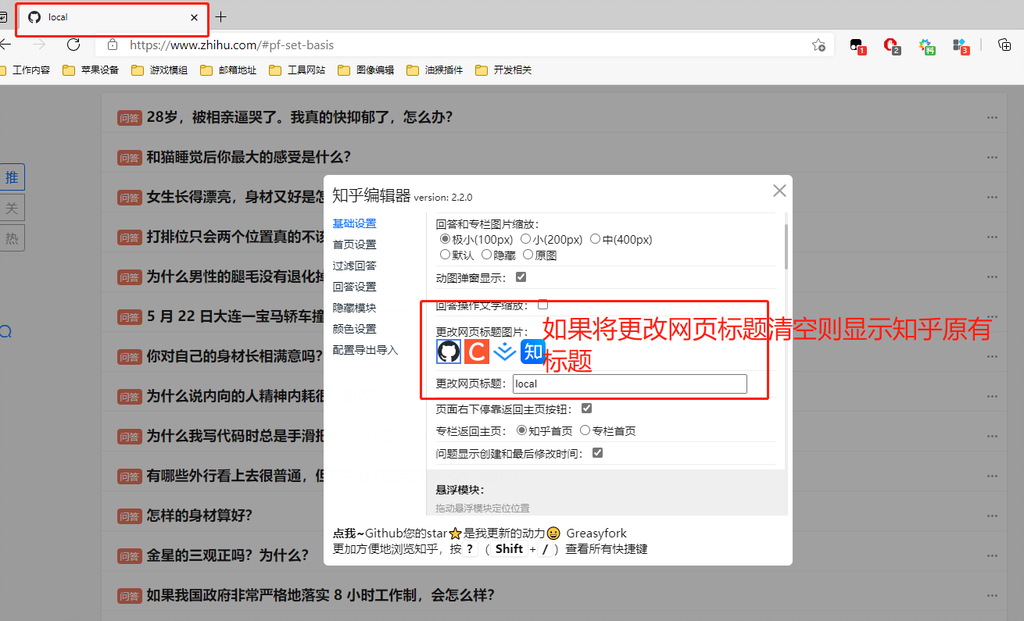Image resolution: width=1024 pixels, height=621 pixels.
Task: Open a new browser tab with plus icon
Action: tap(221, 17)
